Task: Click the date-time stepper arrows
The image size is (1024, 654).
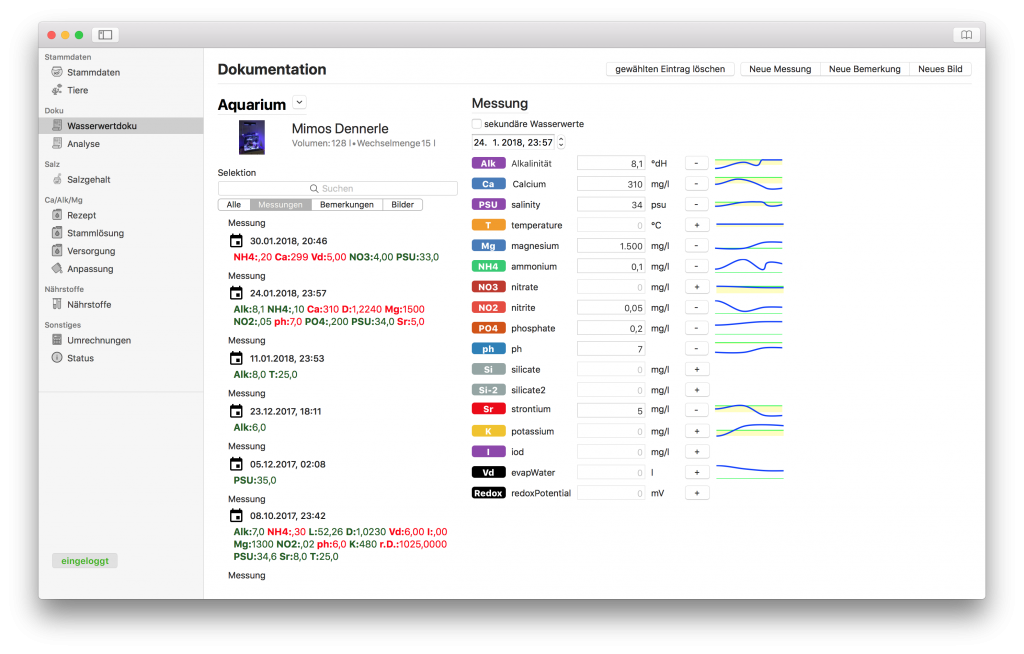Action: point(561,142)
